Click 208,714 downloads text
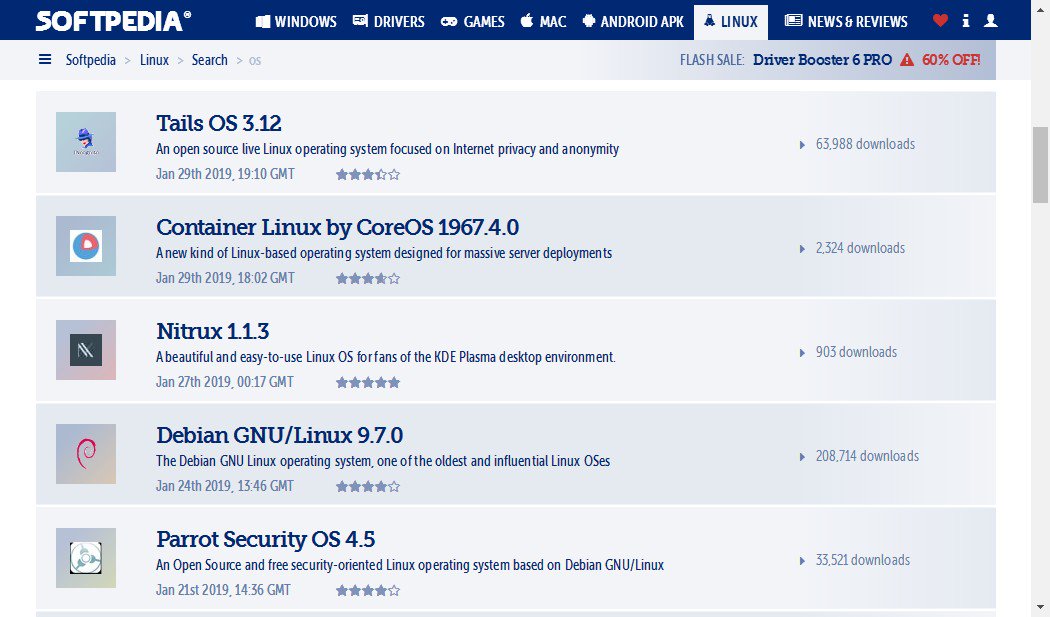Viewport: 1050px width, 617px height. pyautogui.click(x=867, y=456)
